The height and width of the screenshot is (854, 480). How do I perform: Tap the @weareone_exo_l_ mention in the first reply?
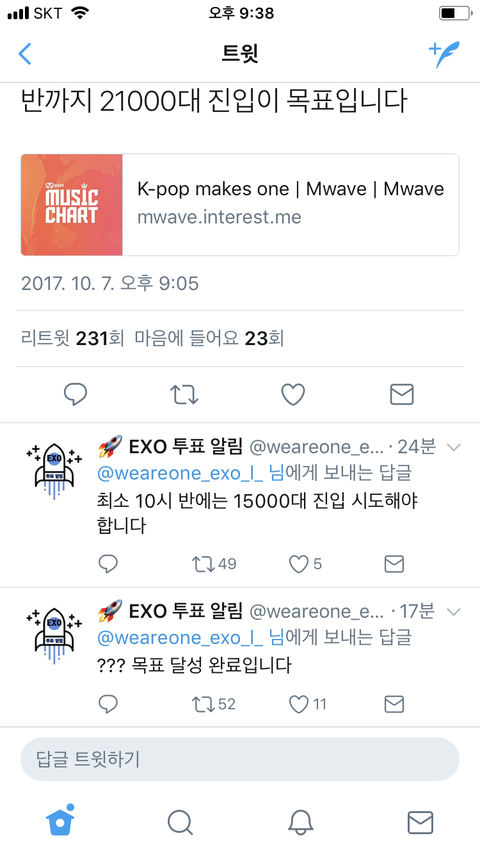click(x=180, y=473)
